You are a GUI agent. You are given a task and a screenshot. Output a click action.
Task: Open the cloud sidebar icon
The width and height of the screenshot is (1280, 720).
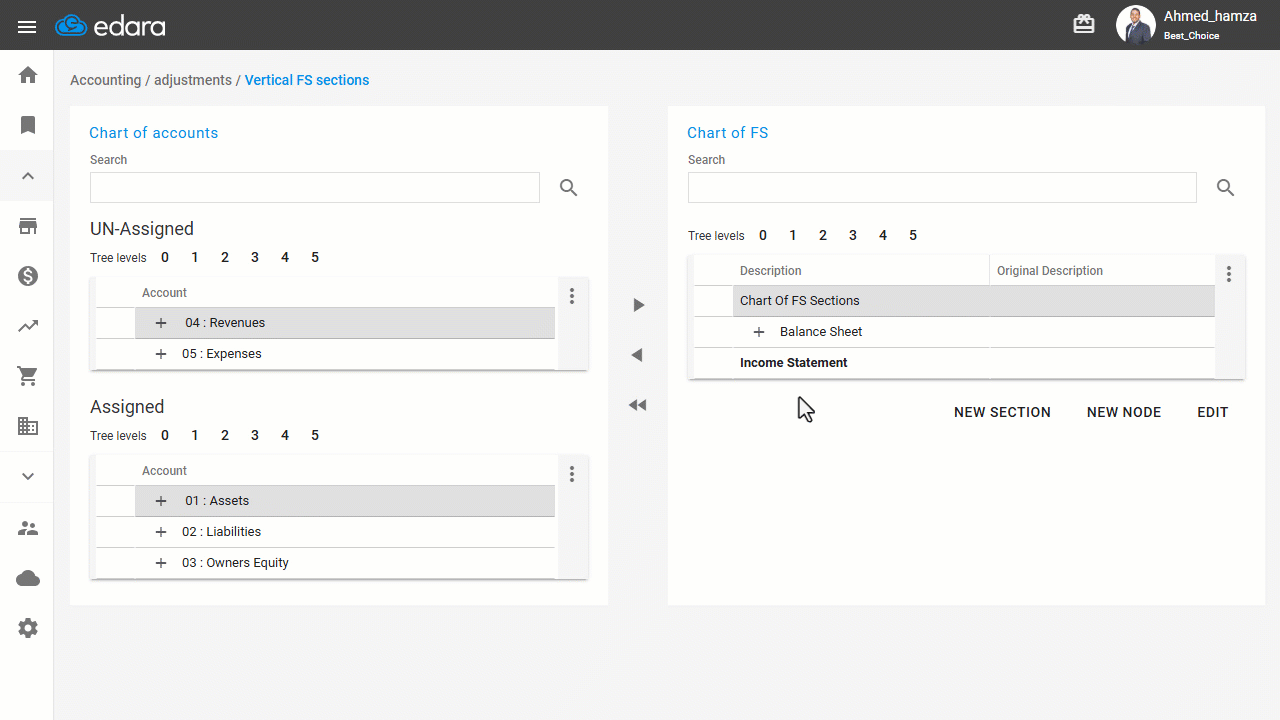tap(28, 578)
